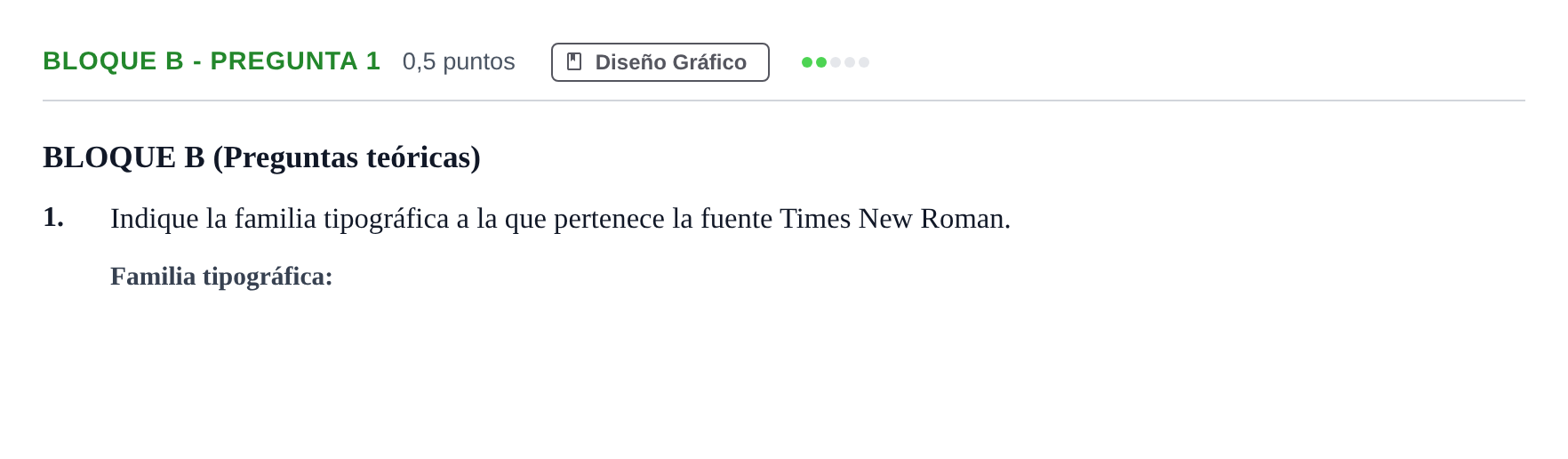Click the word Gráfico in the badge
The image size is (1568, 459).
tap(709, 62)
